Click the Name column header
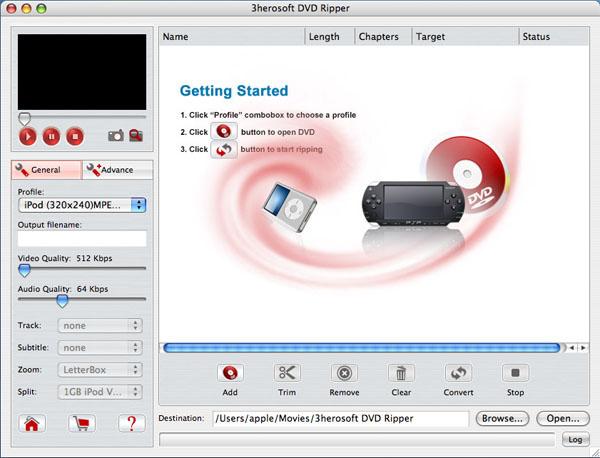 [232, 37]
